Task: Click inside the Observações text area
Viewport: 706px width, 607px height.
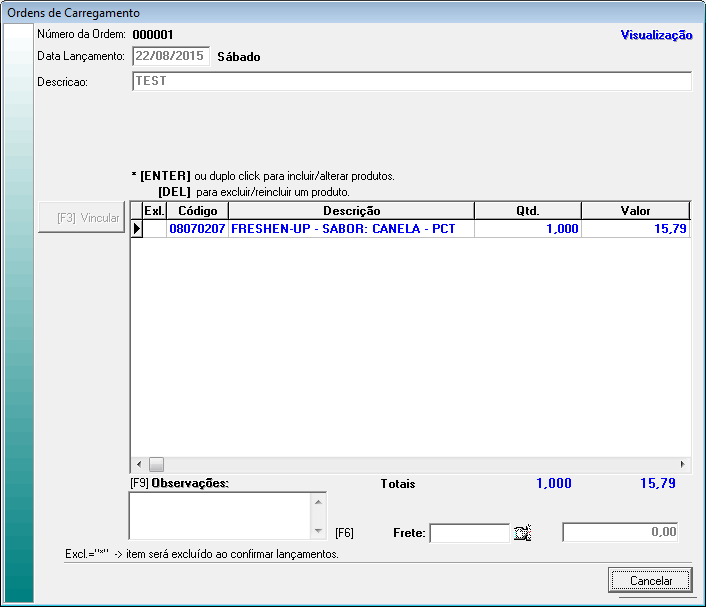Action: [220, 516]
